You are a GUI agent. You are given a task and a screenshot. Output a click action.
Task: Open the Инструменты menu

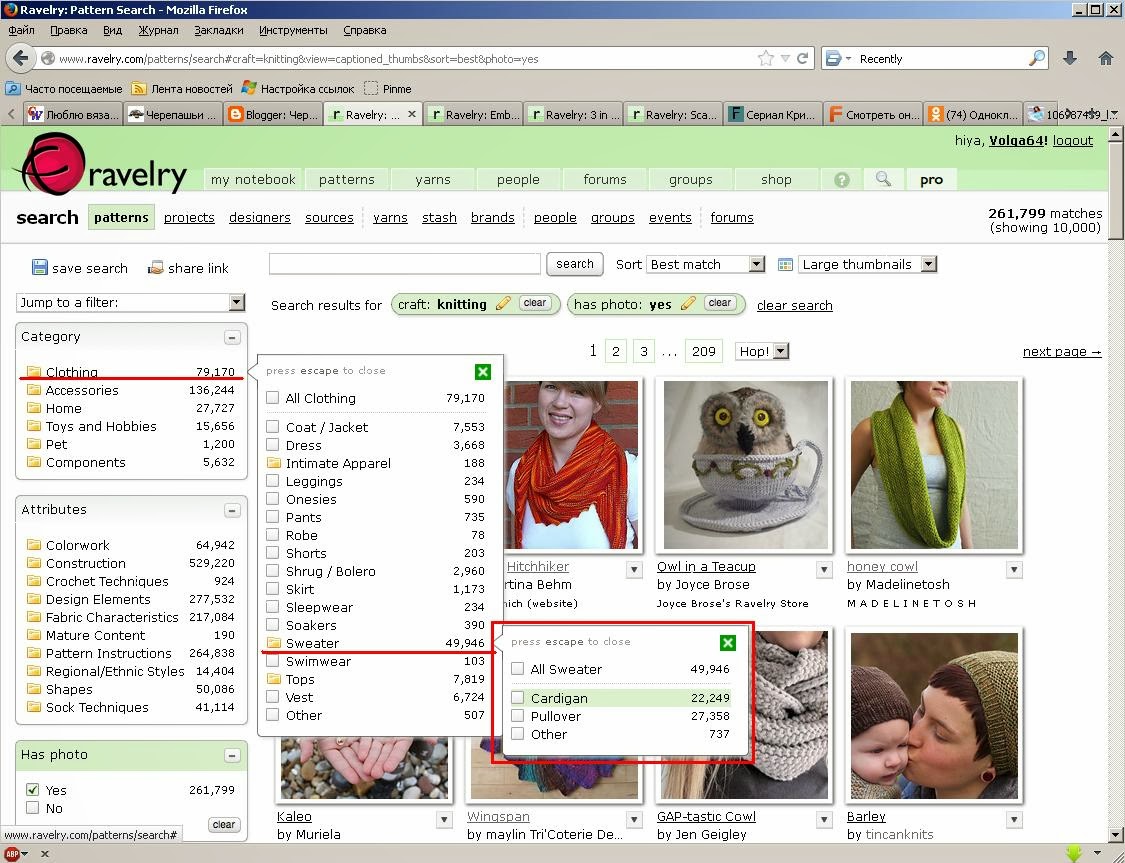click(x=293, y=30)
